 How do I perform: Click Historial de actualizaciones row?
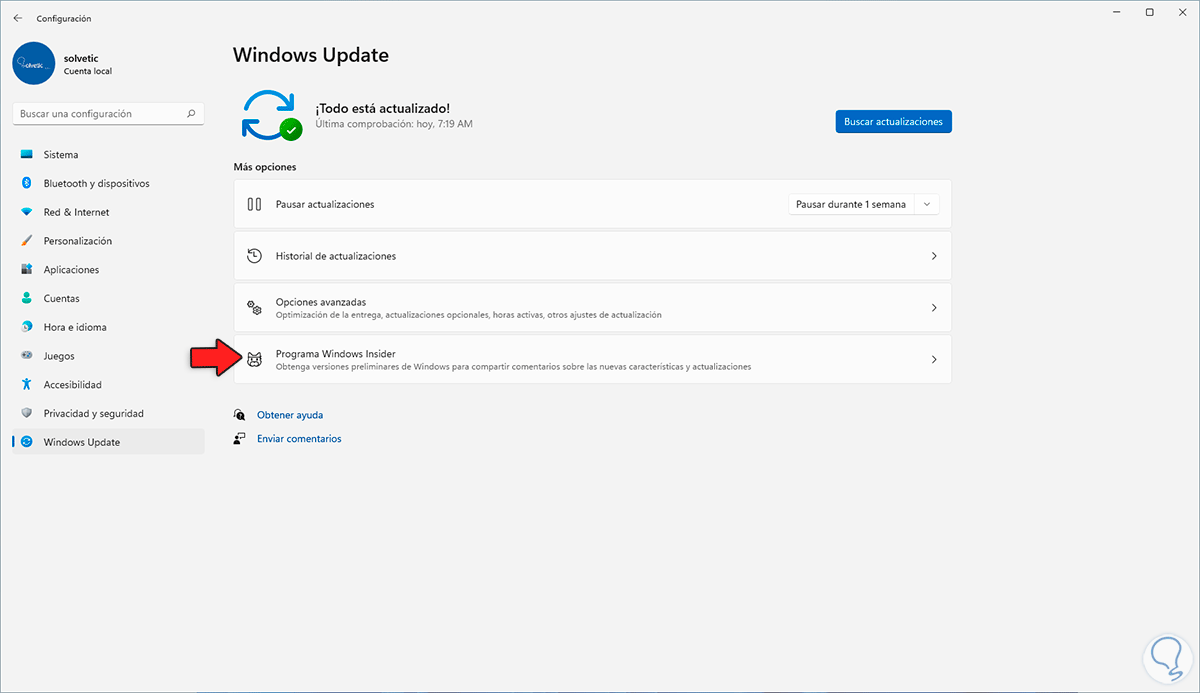(593, 256)
